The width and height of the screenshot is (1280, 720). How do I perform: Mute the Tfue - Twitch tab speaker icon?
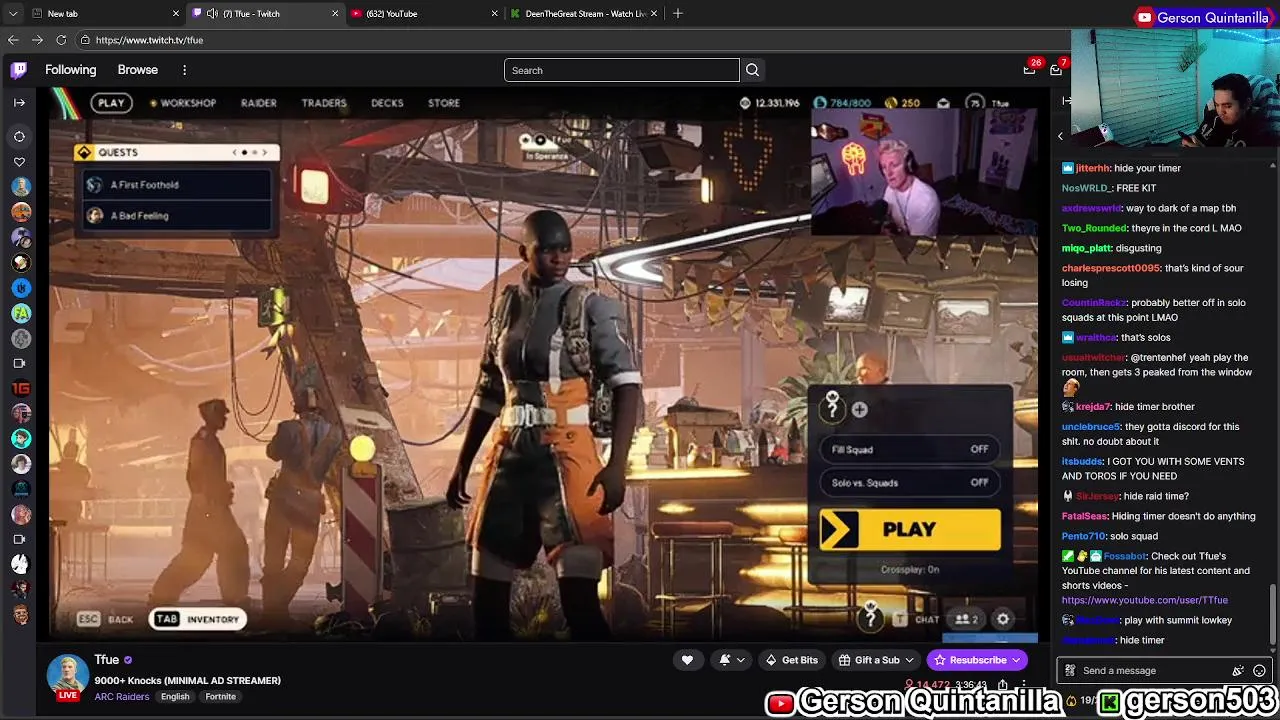212,13
